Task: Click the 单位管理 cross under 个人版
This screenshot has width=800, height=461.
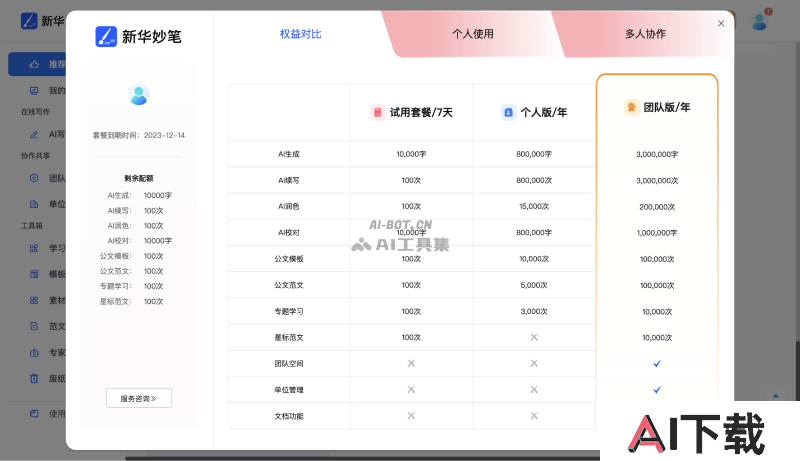Action: pos(534,390)
